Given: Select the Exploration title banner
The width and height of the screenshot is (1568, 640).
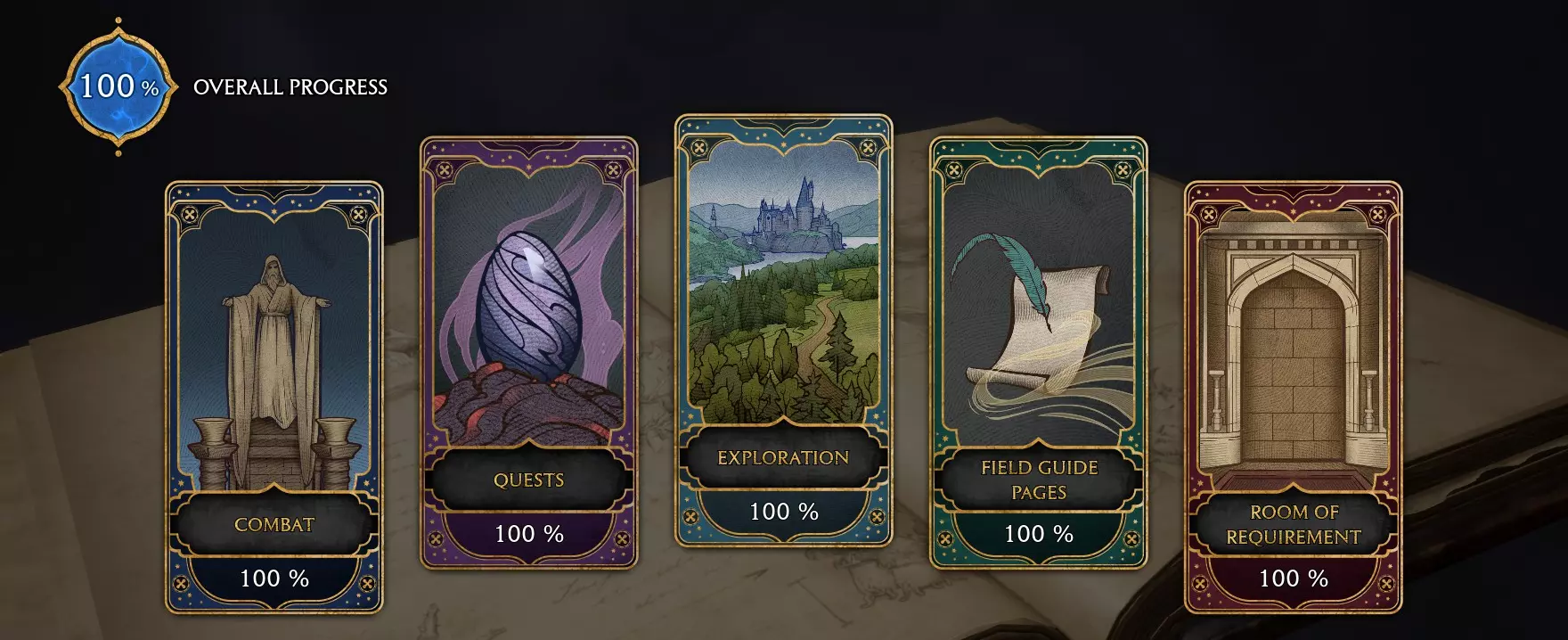Looking at the screenshot, I should click(784, 458).
